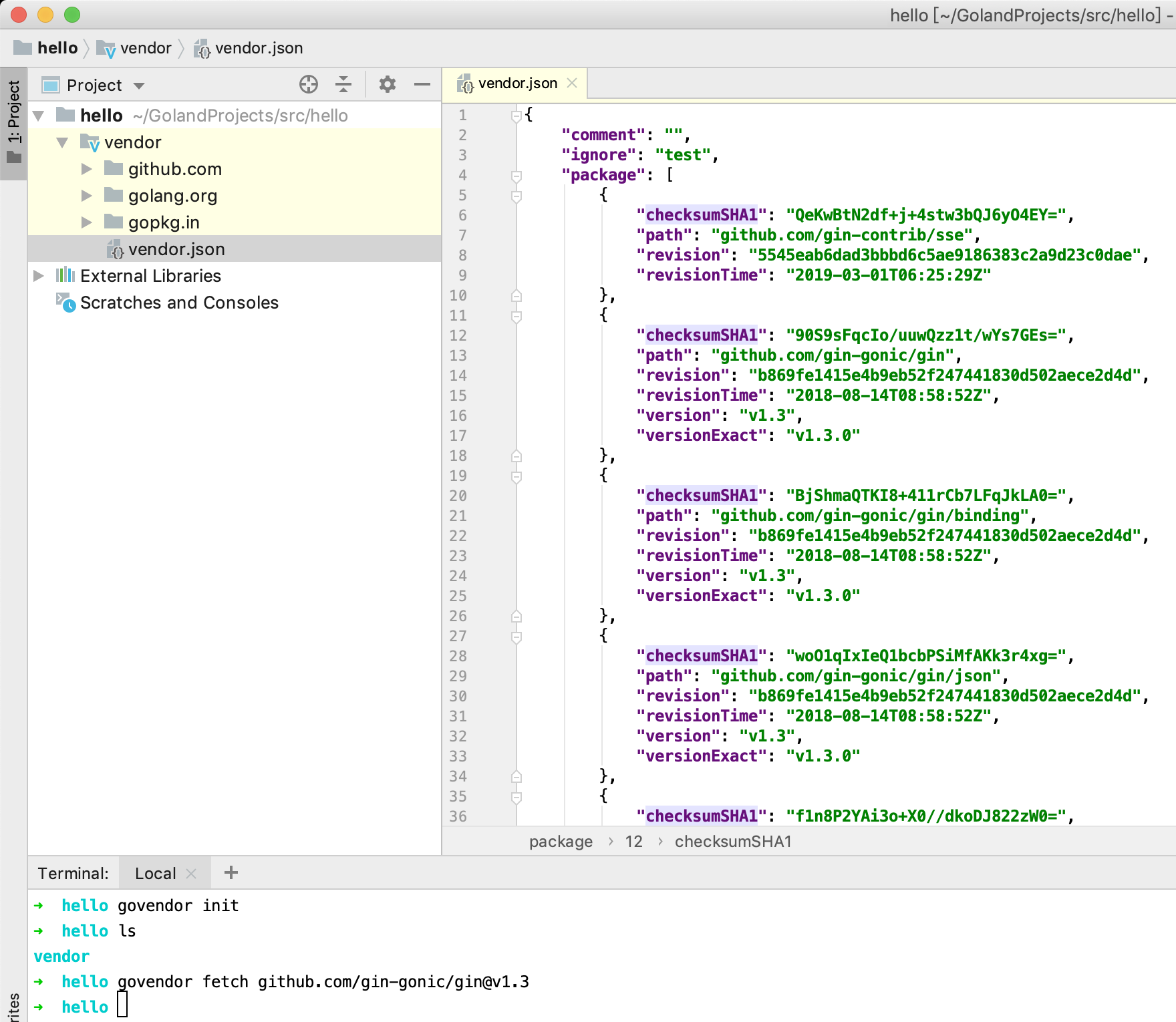Click the Project view icon in panel header
Viewport: 1176px width, 1022px height.
point(51,85)
